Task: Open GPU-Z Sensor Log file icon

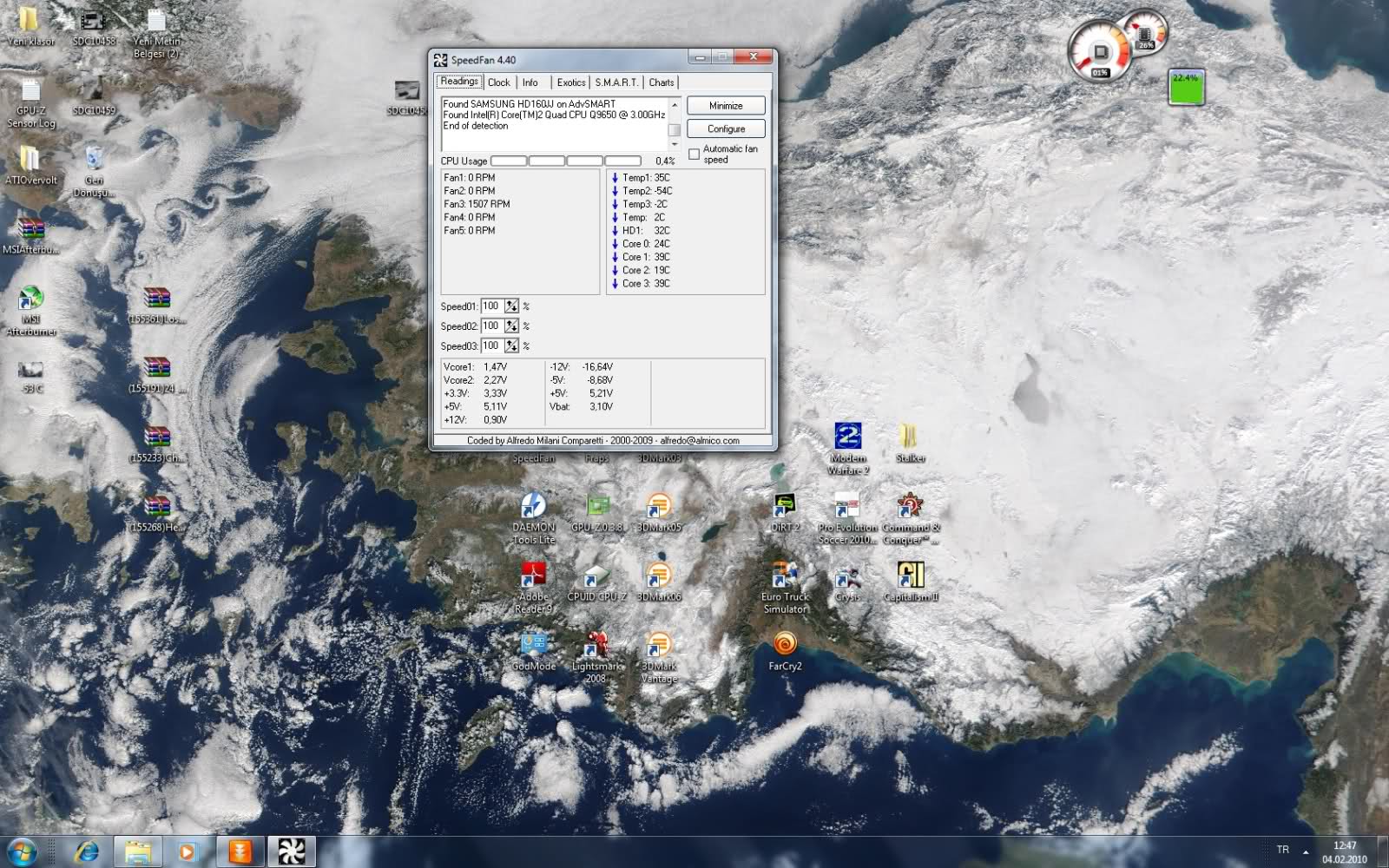Action: pos(30,102)
